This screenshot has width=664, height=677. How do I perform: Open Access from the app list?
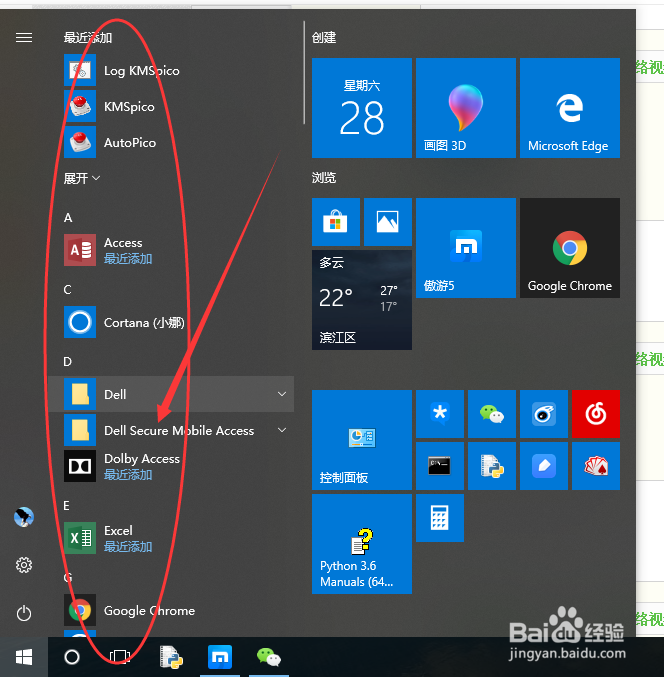(x=171, y=250)
